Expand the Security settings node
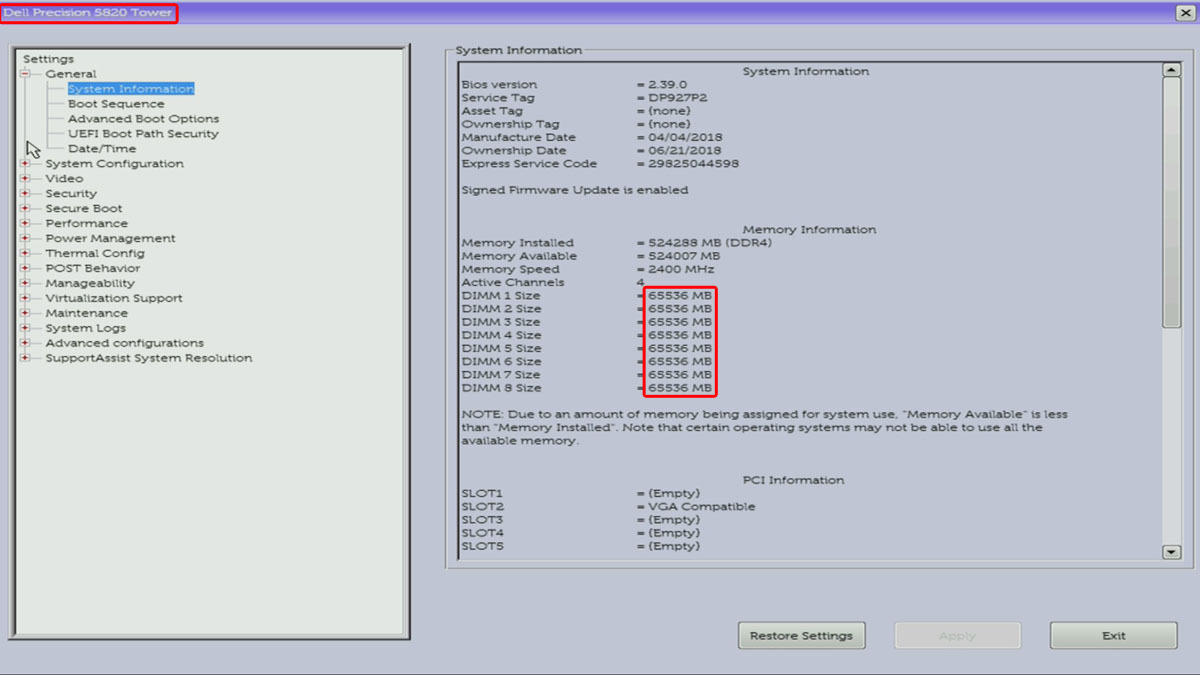Image resolution: width=1200 pixels, height=675 pixels. pos(25,194)
